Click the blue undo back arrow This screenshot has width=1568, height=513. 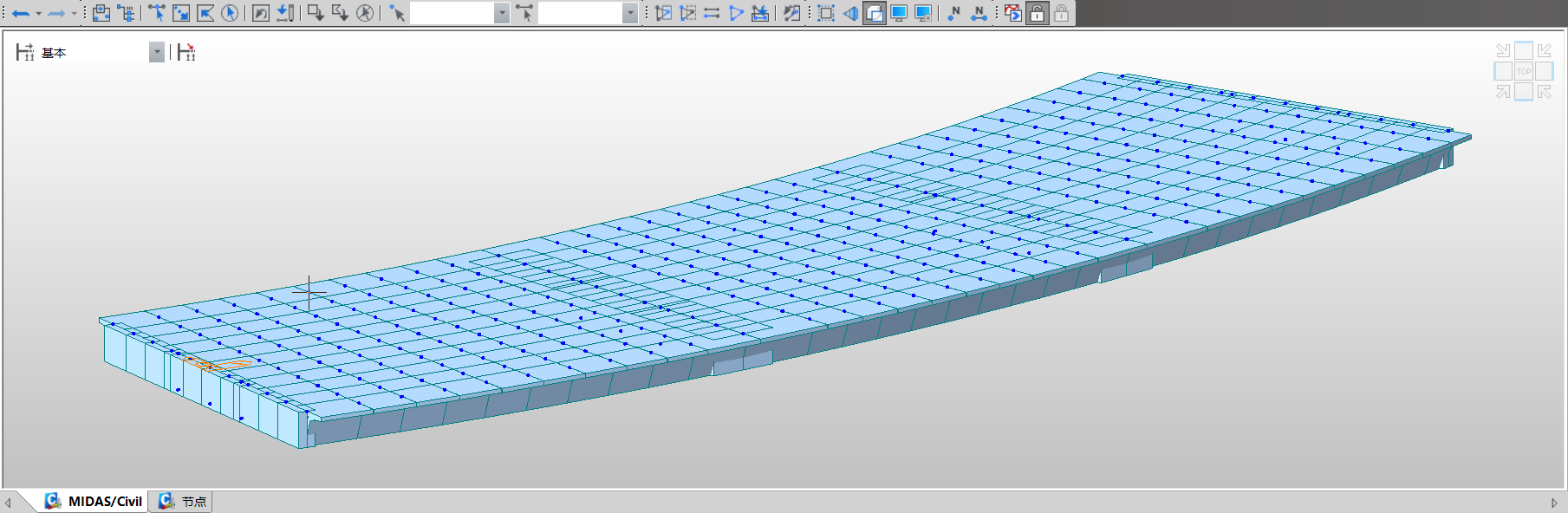click(x=21, y=14)
